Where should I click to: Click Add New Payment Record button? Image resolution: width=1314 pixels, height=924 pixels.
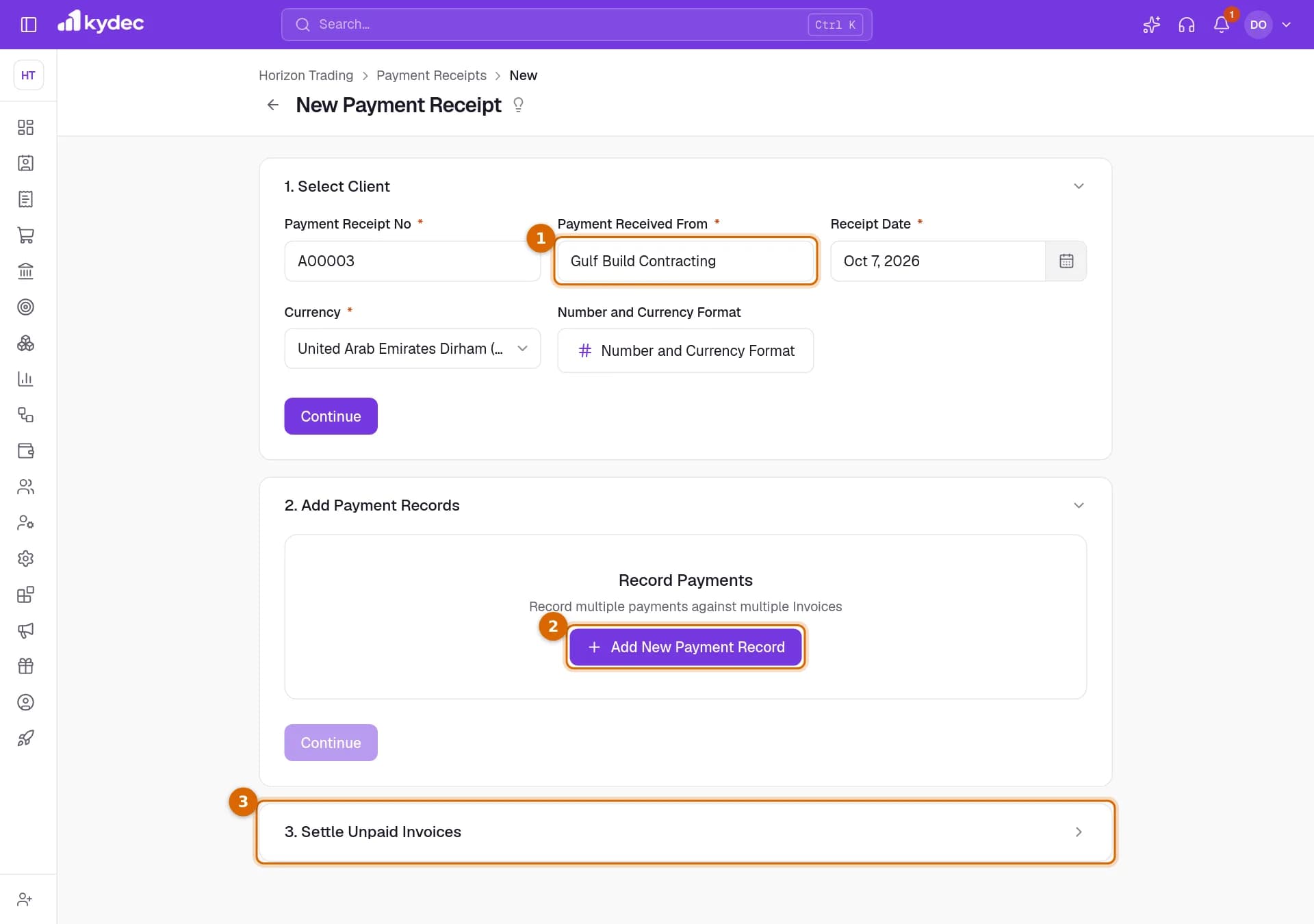coord(685,647)
